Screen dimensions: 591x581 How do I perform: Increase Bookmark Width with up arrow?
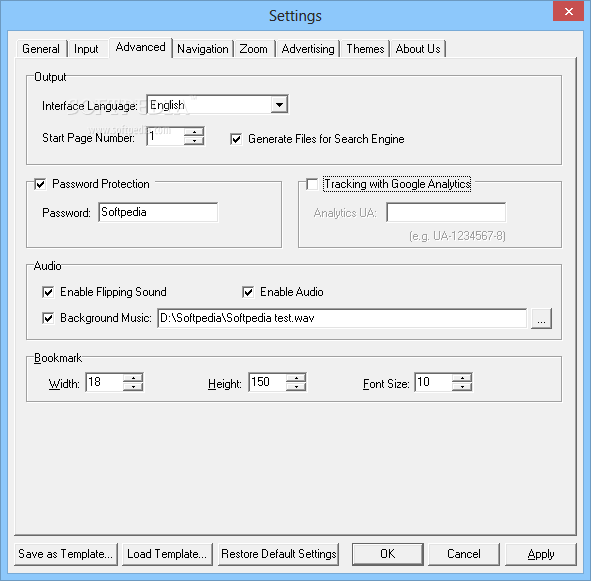point(133,378)
